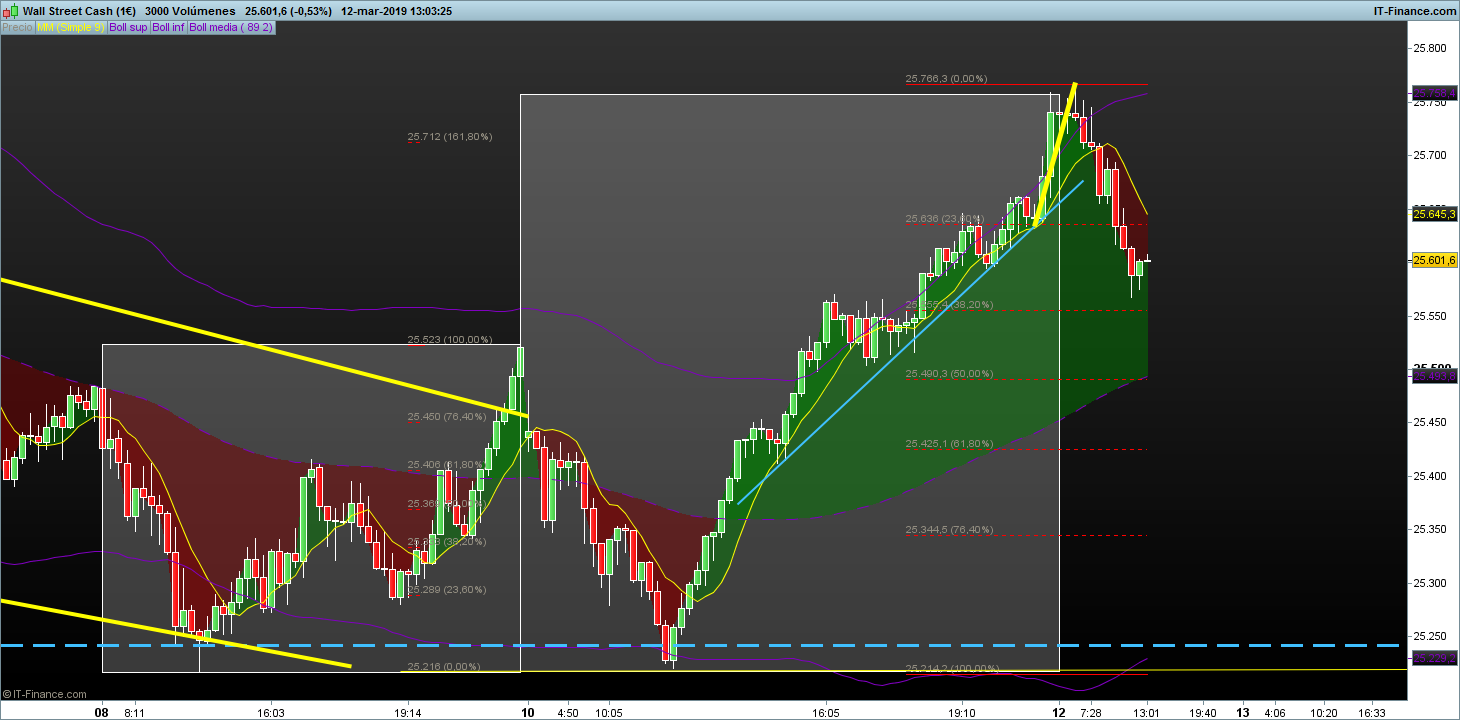Click the 19:10 time axis label
The height and width of the screenshot is (720, 1460).
(x=962, y=713)
